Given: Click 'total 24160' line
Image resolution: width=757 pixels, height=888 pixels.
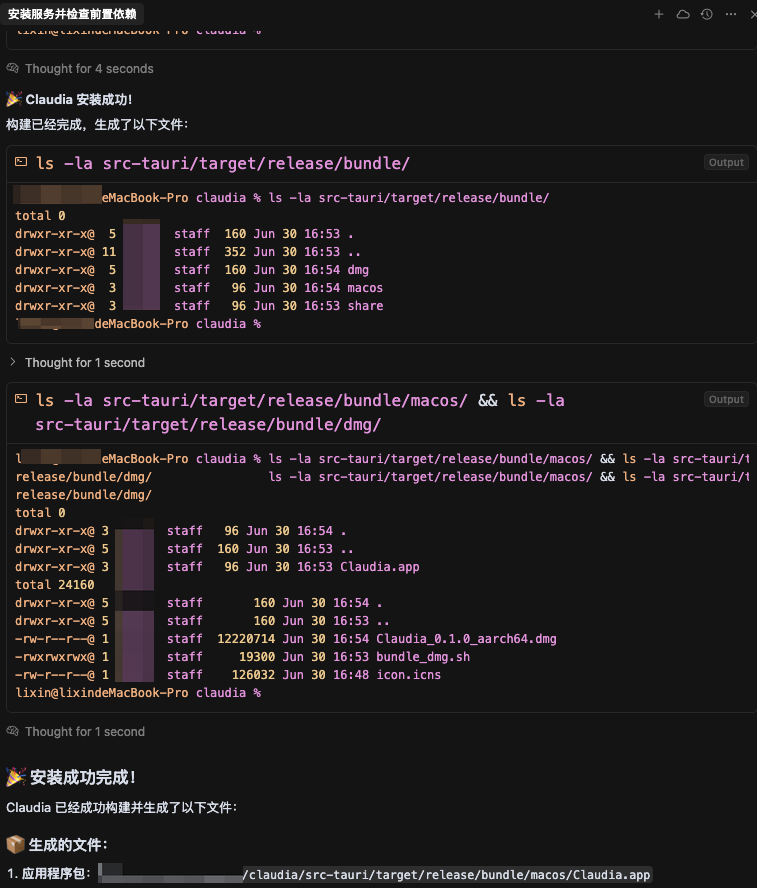Looking at the screenshot, I should (x=55, y=585).
